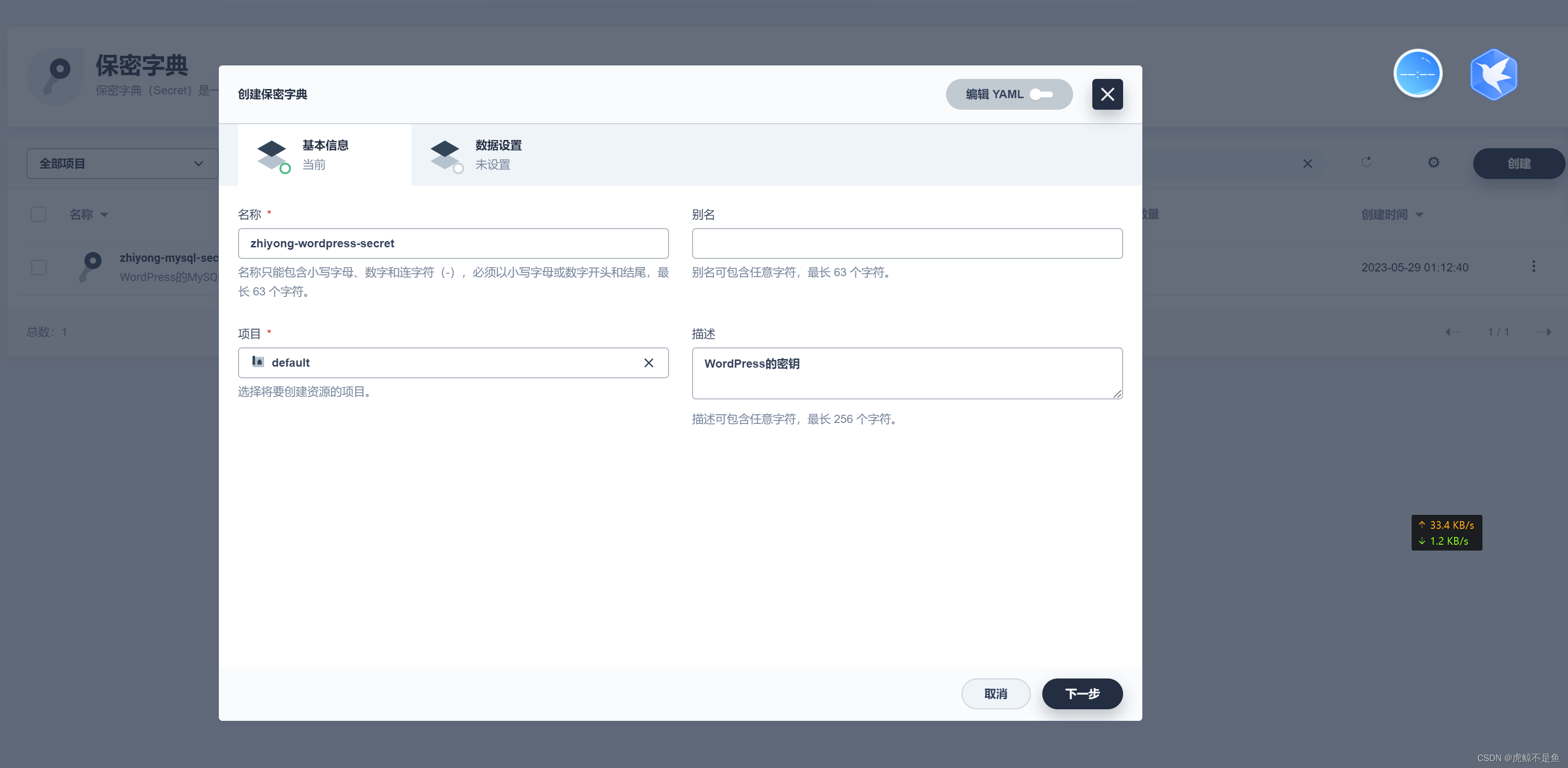Go to next page arrow
1568x768 pixels.
coord(1543,332)
